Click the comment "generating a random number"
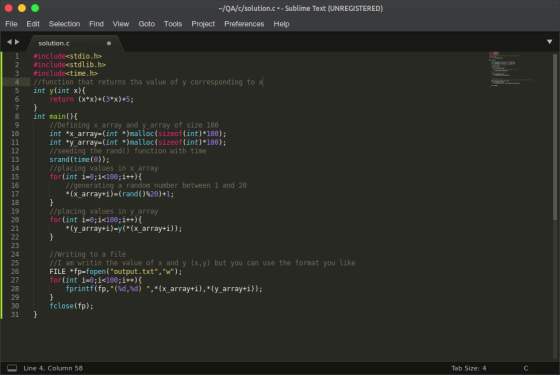Viewport: 560px width, 375px height. (x=156, y=185)
